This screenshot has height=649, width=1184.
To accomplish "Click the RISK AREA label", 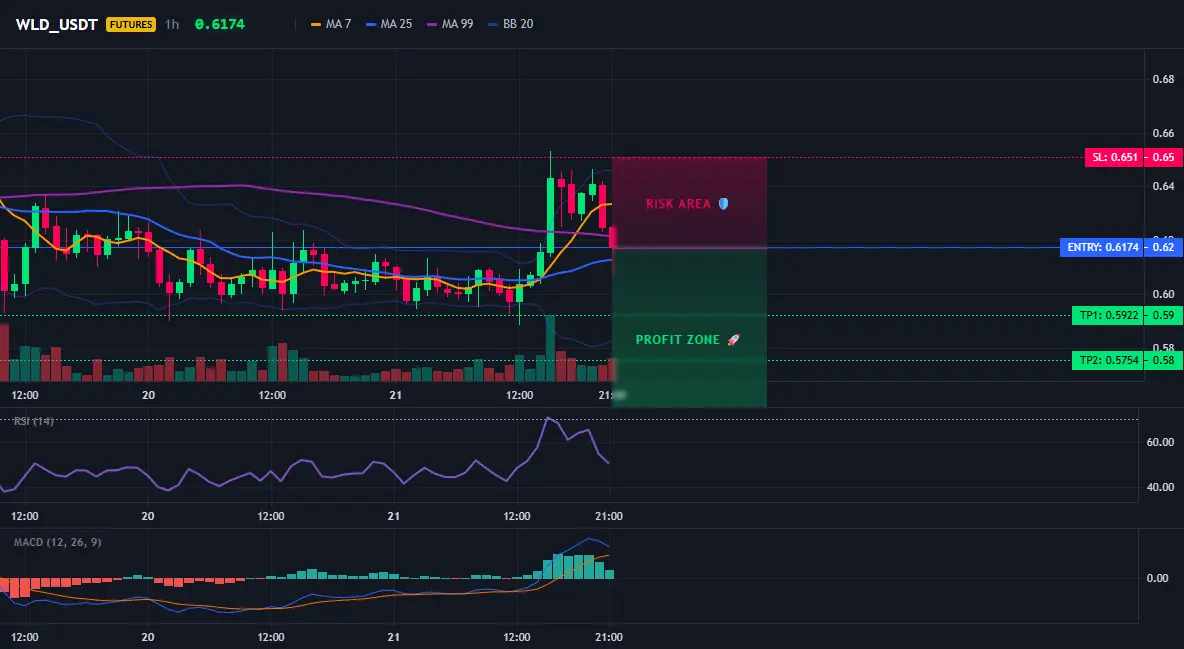I will tap(678, 204).
